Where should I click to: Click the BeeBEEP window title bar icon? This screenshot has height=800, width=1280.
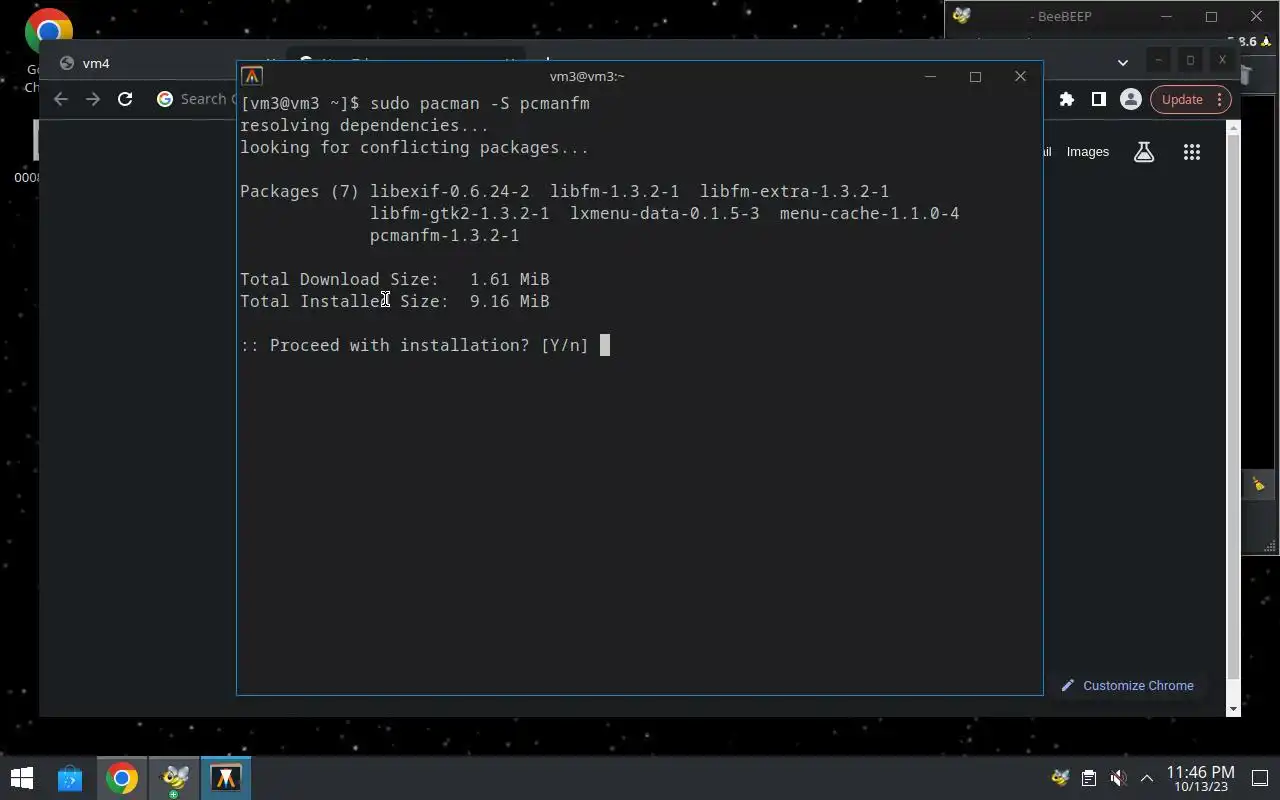[962, 16]
